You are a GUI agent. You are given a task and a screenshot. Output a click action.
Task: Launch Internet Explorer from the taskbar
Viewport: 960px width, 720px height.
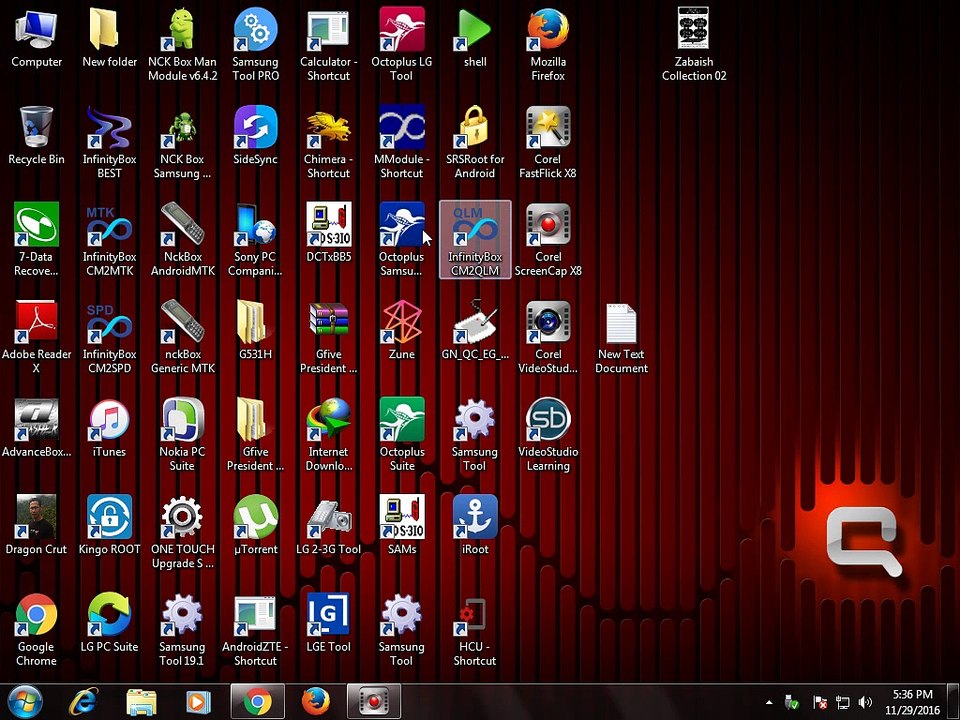click(84, 702)
